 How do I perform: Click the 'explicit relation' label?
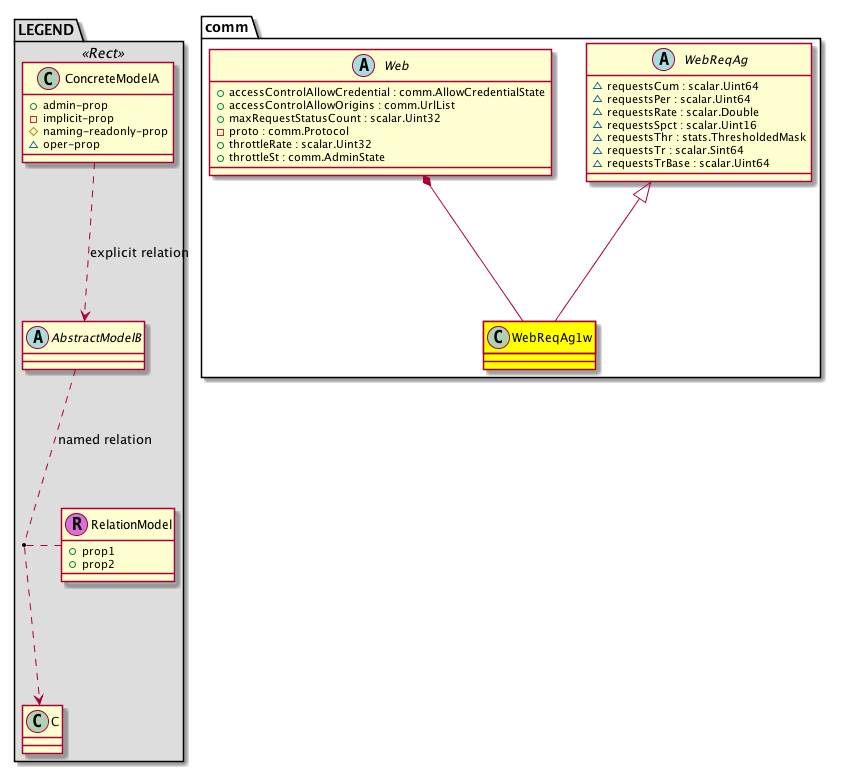(x=138, y=253)
